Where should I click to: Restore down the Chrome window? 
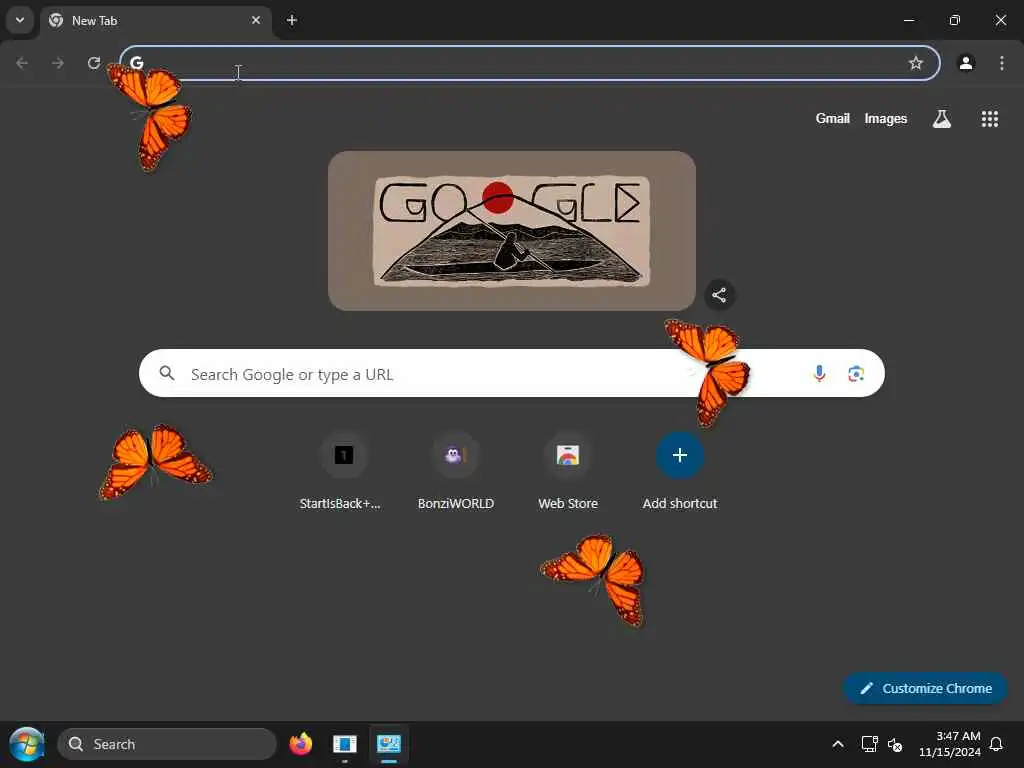tap(954, 20)
